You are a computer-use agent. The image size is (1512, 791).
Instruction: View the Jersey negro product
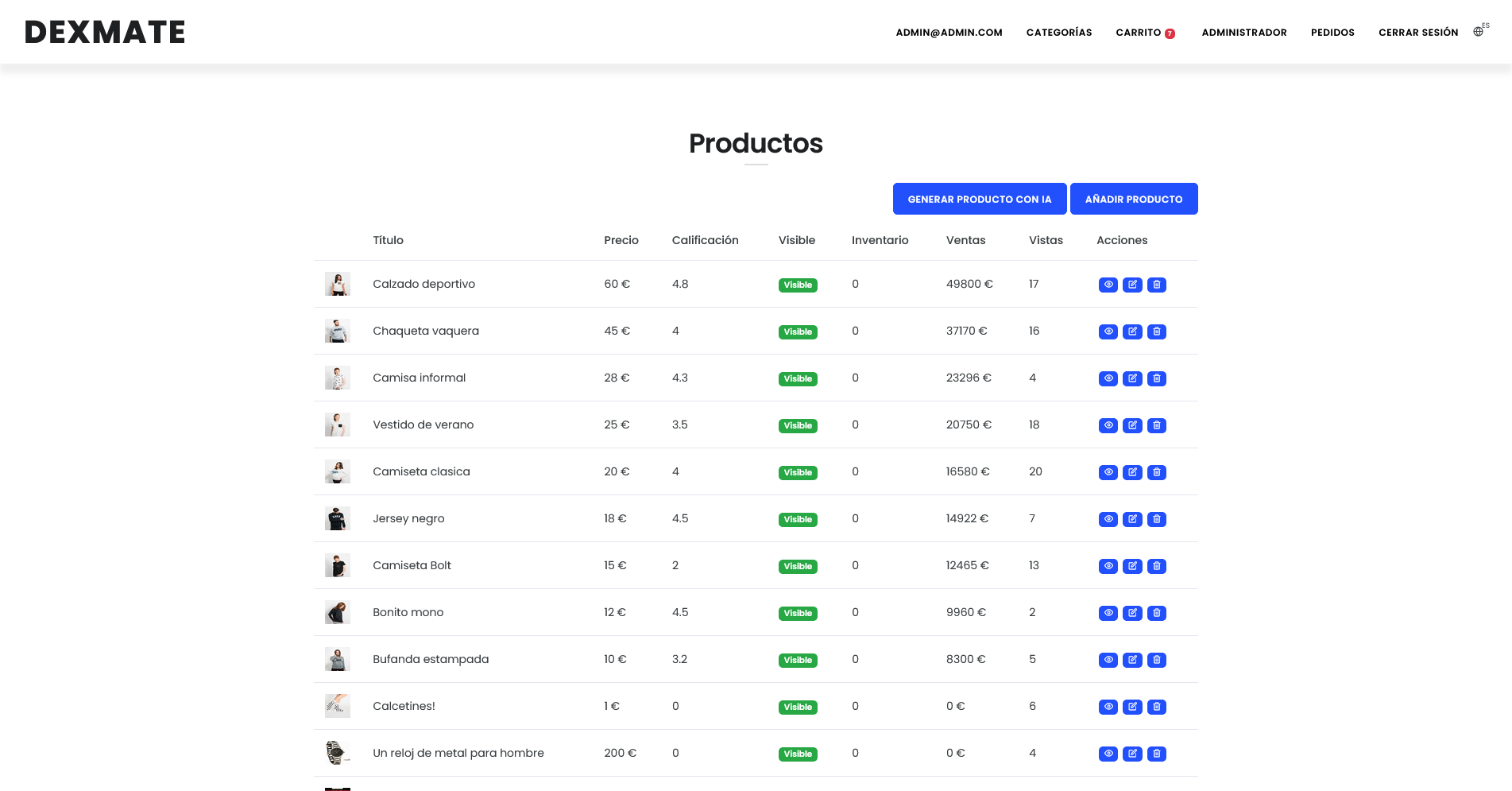click(x=1108, y=519)
